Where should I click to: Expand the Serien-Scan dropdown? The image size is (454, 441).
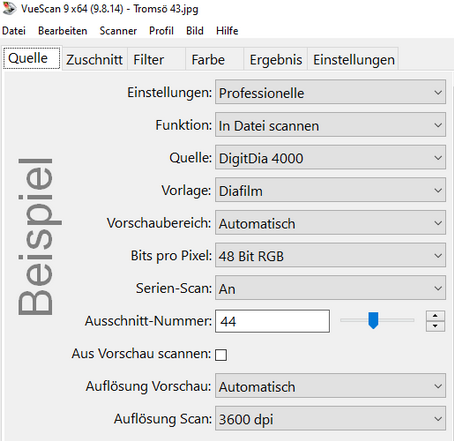tap(330, 288)
